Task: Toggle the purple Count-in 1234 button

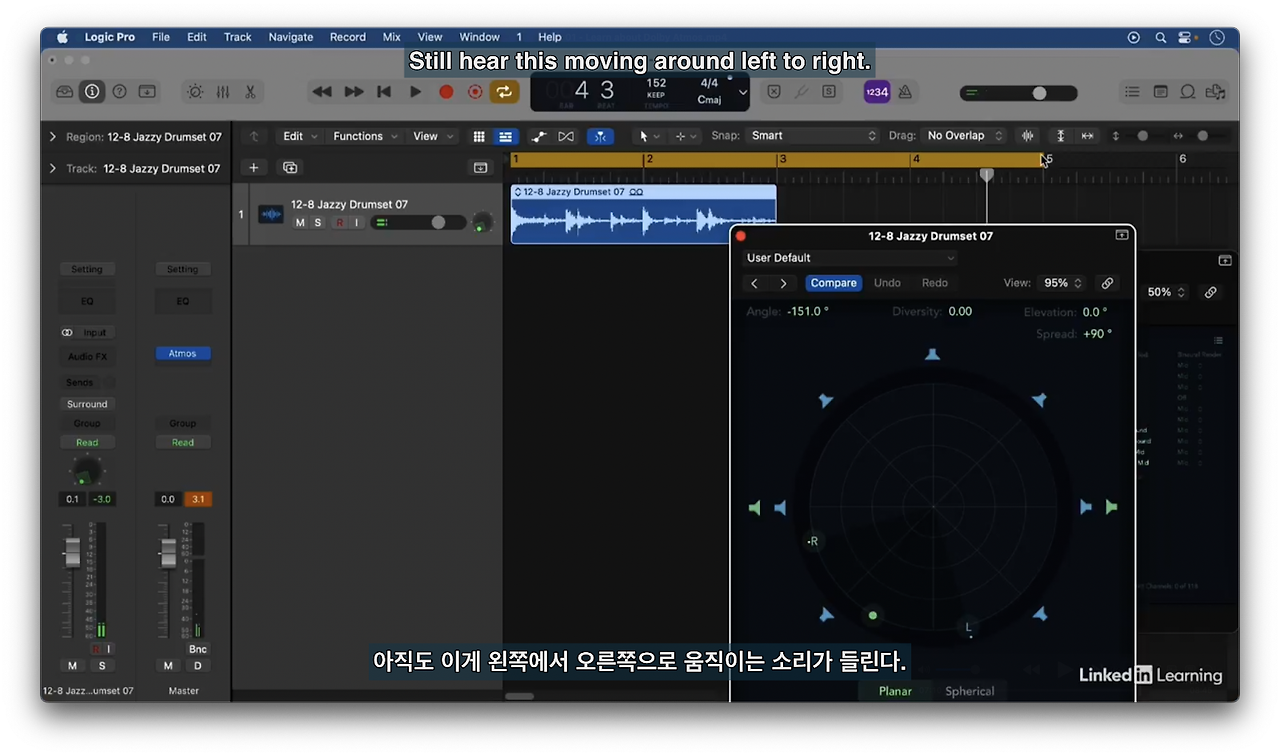Action: click(876, 92)
